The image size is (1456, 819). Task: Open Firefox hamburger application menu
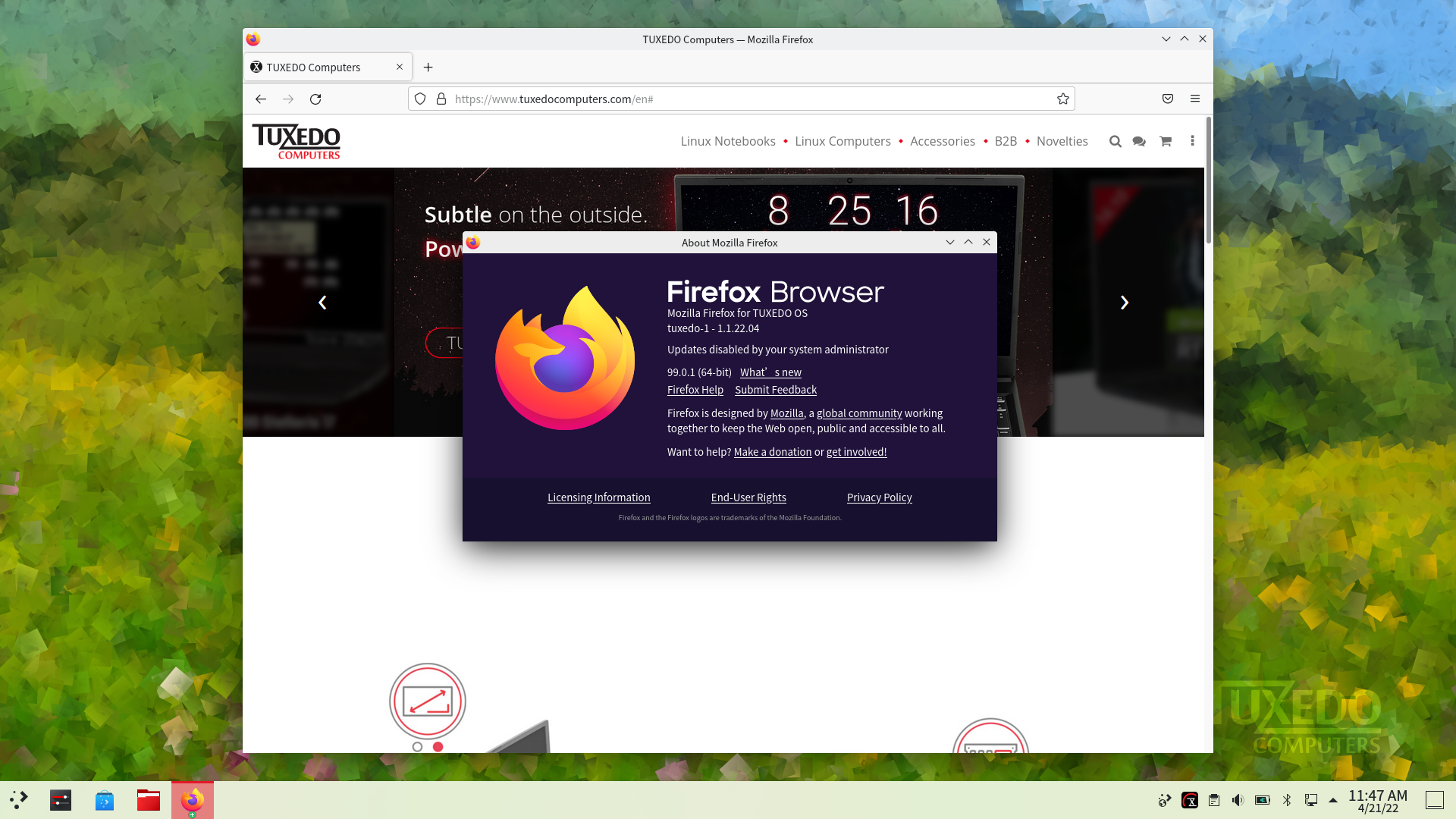pos(1195,99)
